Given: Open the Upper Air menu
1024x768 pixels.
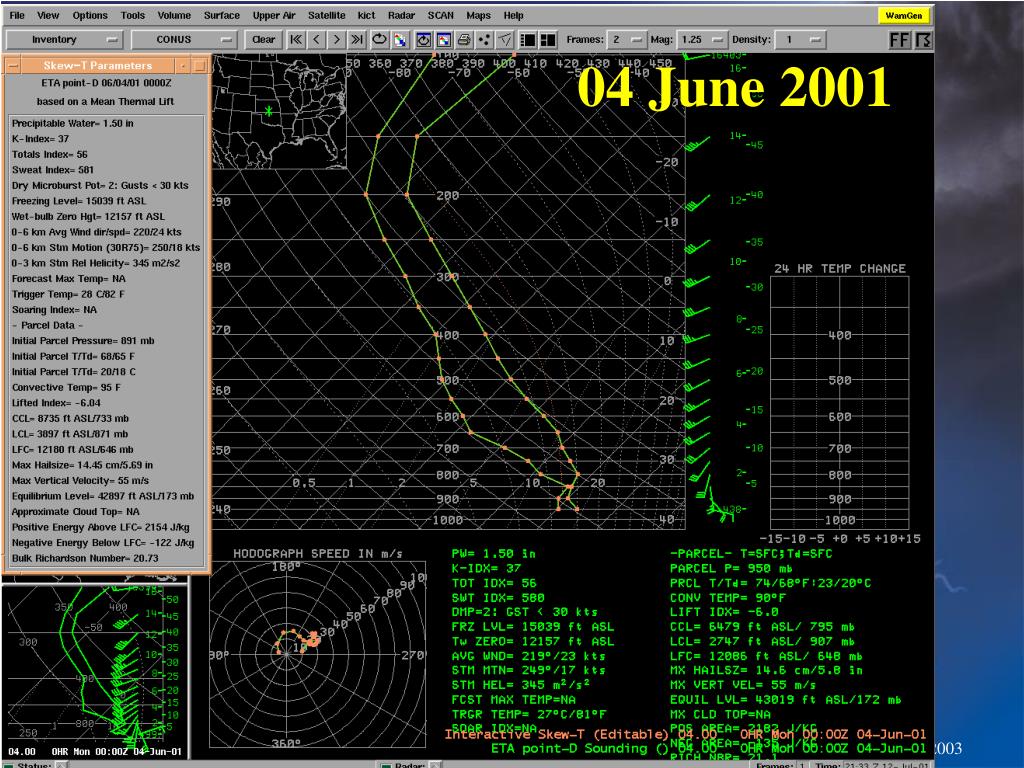Looking at the screenshot, I should 274,15.
